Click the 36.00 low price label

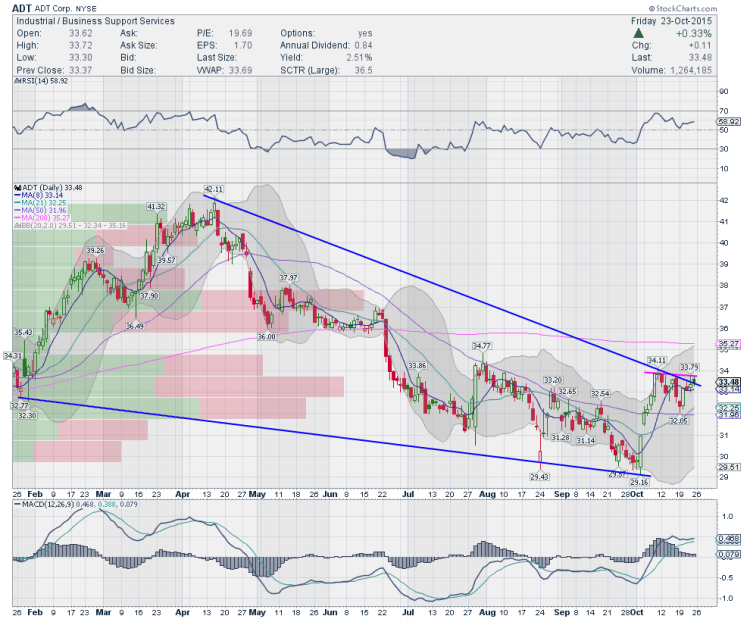pyautogui.click(x=267, y=337)
